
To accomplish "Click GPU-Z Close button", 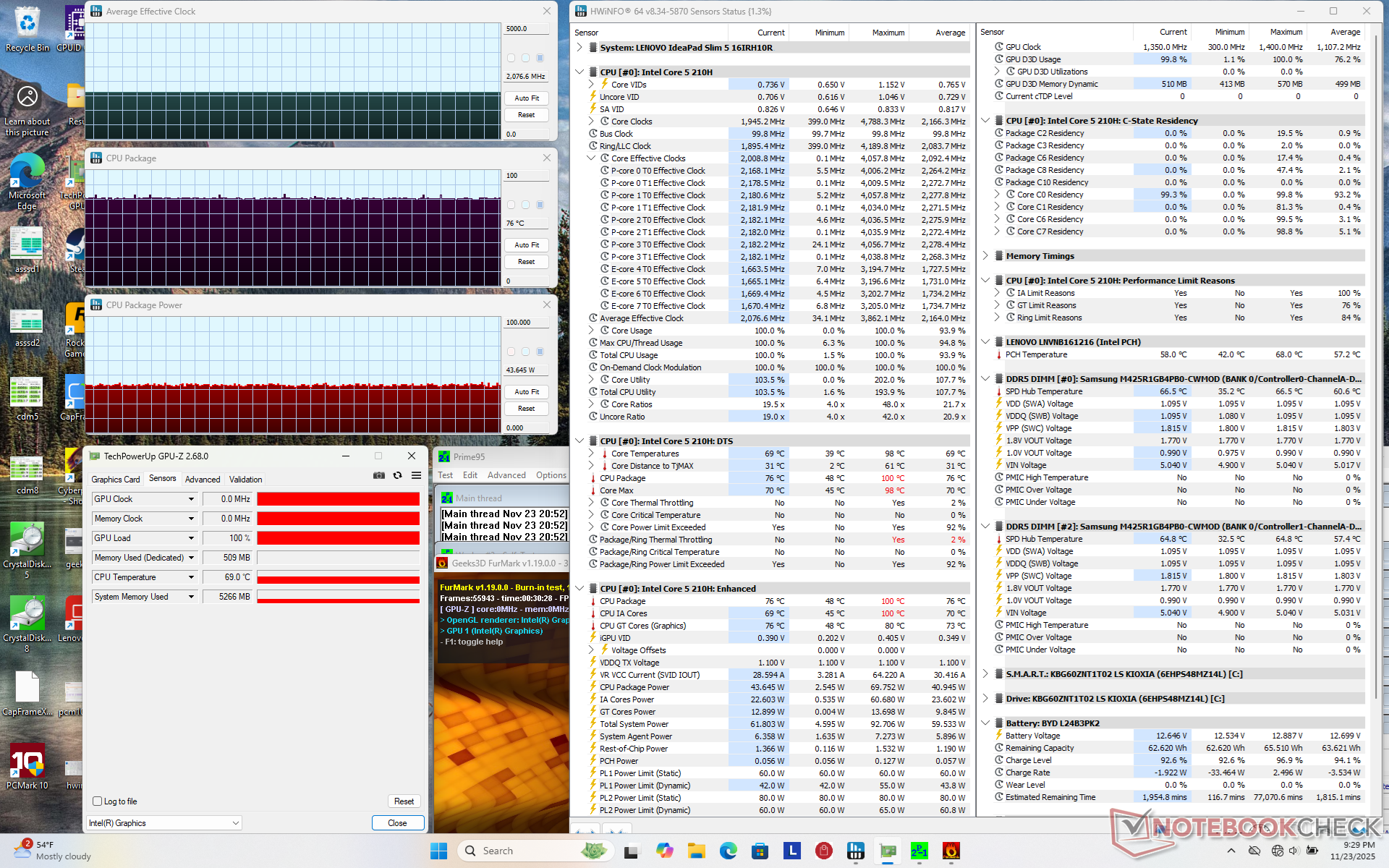I will coord(397,823).
